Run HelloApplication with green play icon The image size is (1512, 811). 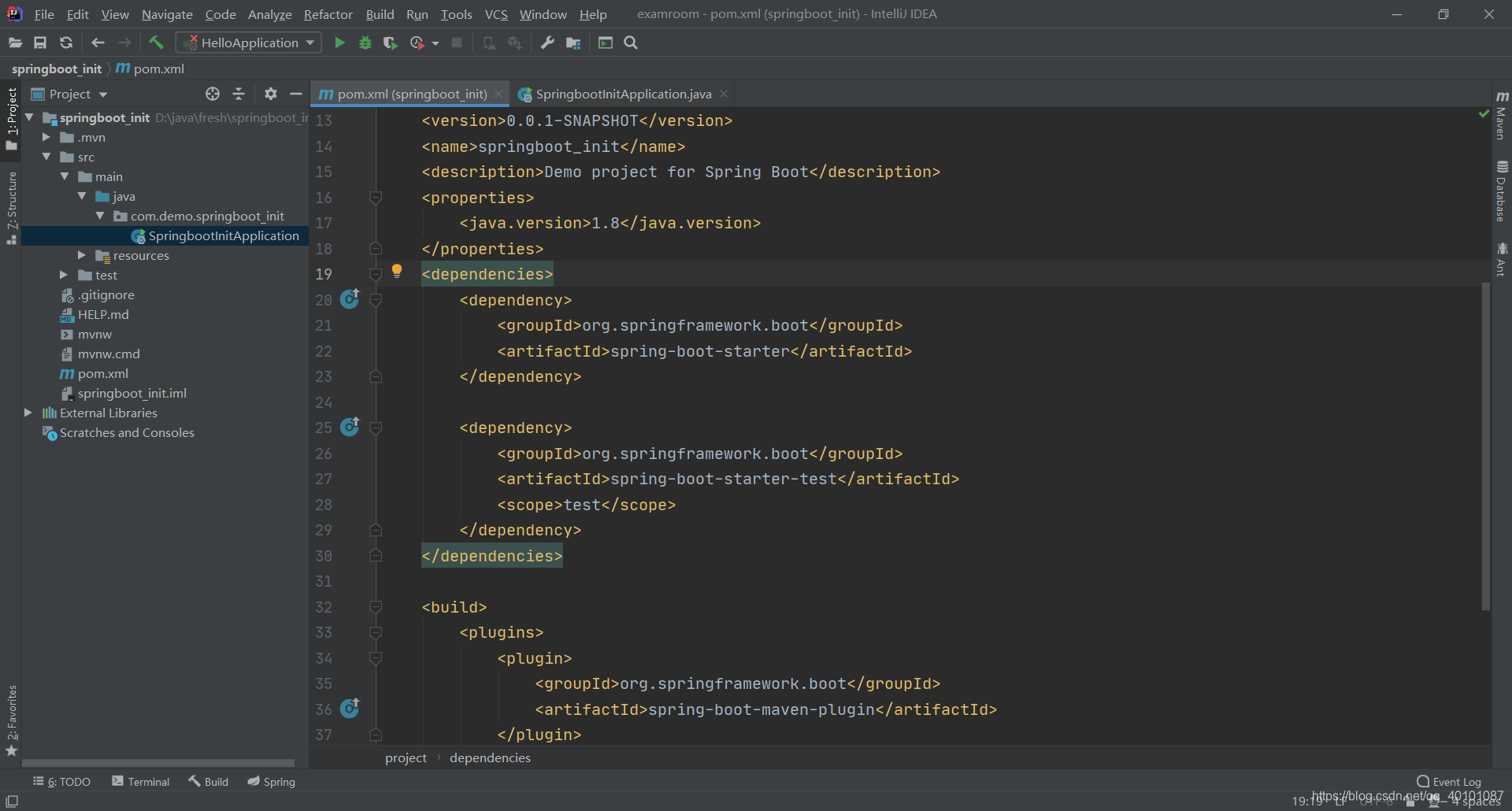click(339, 43)
